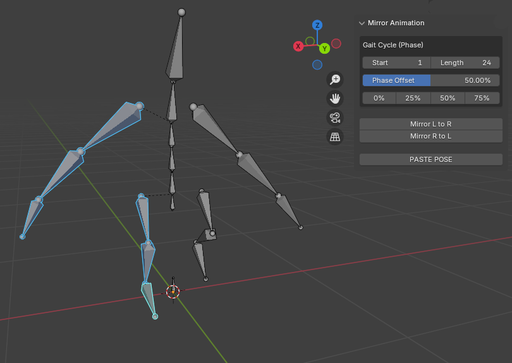Set phase offset to 75% preset
The width and height of the screenshot is (512, 363).
(482, 98)
